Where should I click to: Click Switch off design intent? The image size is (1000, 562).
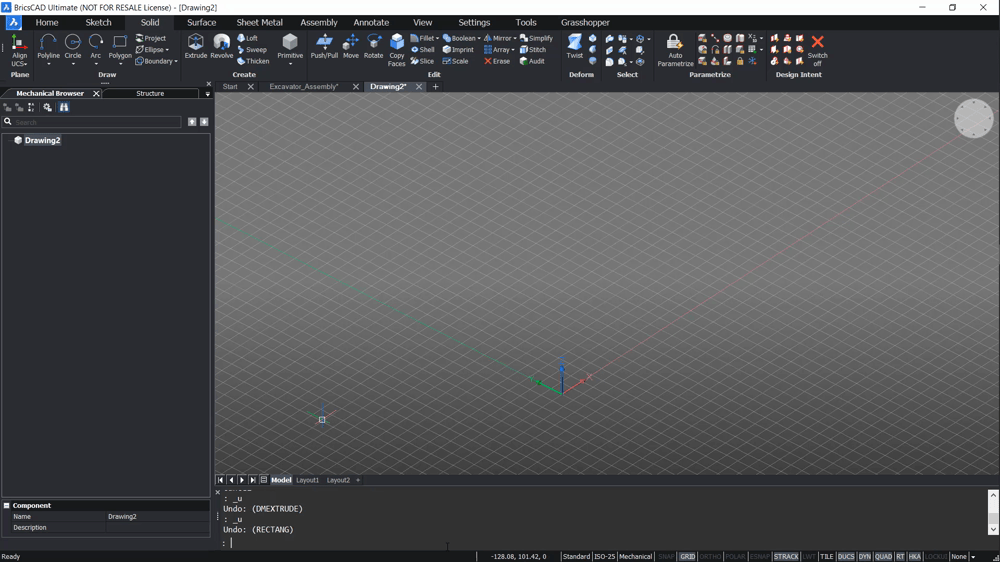click(x=818, y=50)
